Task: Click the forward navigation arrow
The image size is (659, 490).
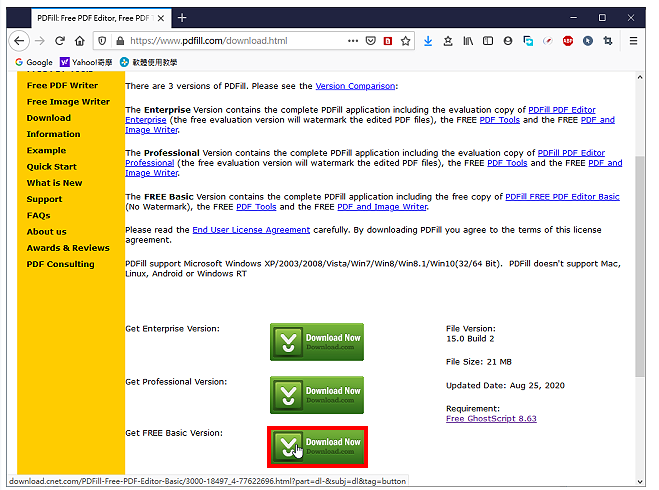Action: point(40,41)
